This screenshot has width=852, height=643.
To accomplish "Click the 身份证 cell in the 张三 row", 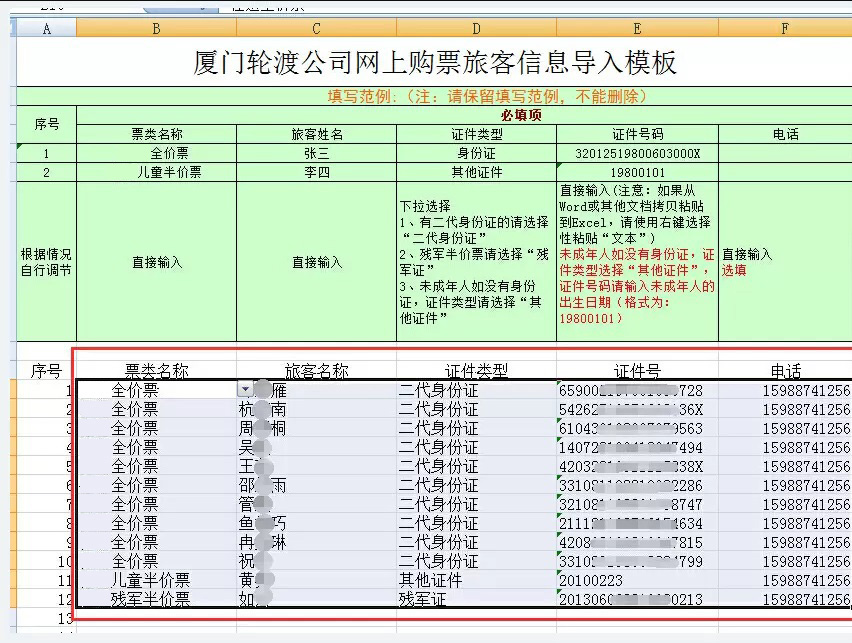I will pos(477,153).
